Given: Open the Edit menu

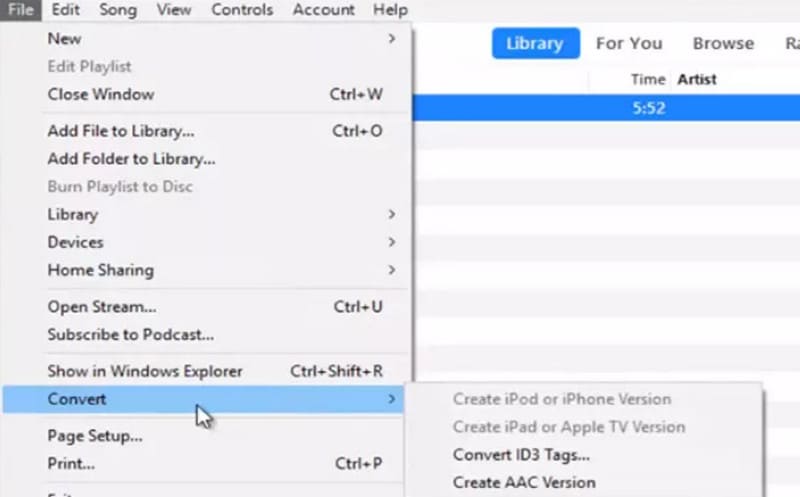Looking at the screenshot, I should click(65, 10).
